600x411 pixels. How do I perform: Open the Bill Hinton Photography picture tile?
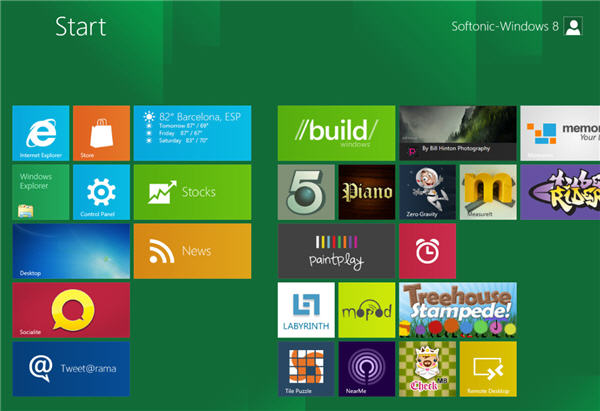(x=457, y=133)
